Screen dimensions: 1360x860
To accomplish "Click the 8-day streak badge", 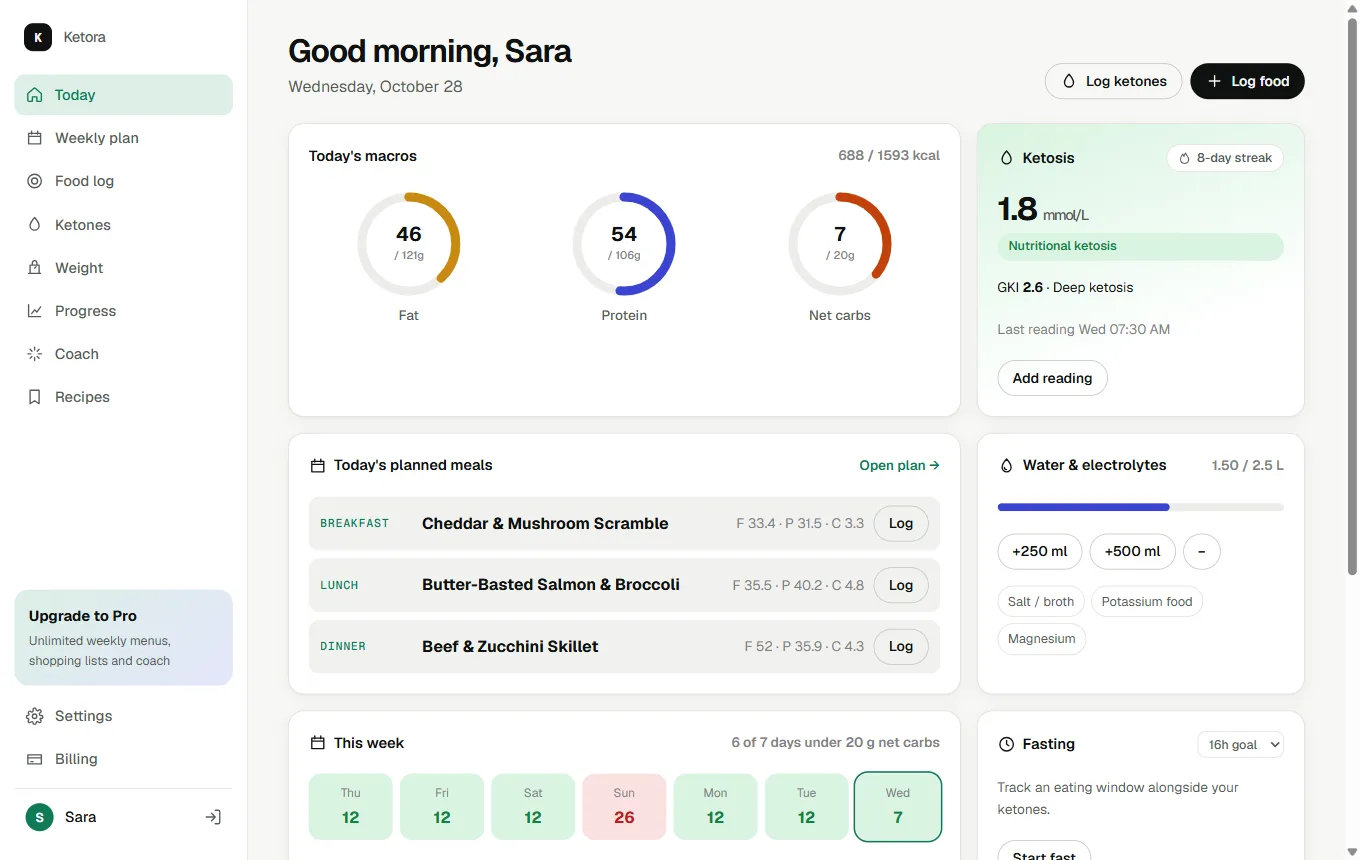I will (x=1225, y=158).
